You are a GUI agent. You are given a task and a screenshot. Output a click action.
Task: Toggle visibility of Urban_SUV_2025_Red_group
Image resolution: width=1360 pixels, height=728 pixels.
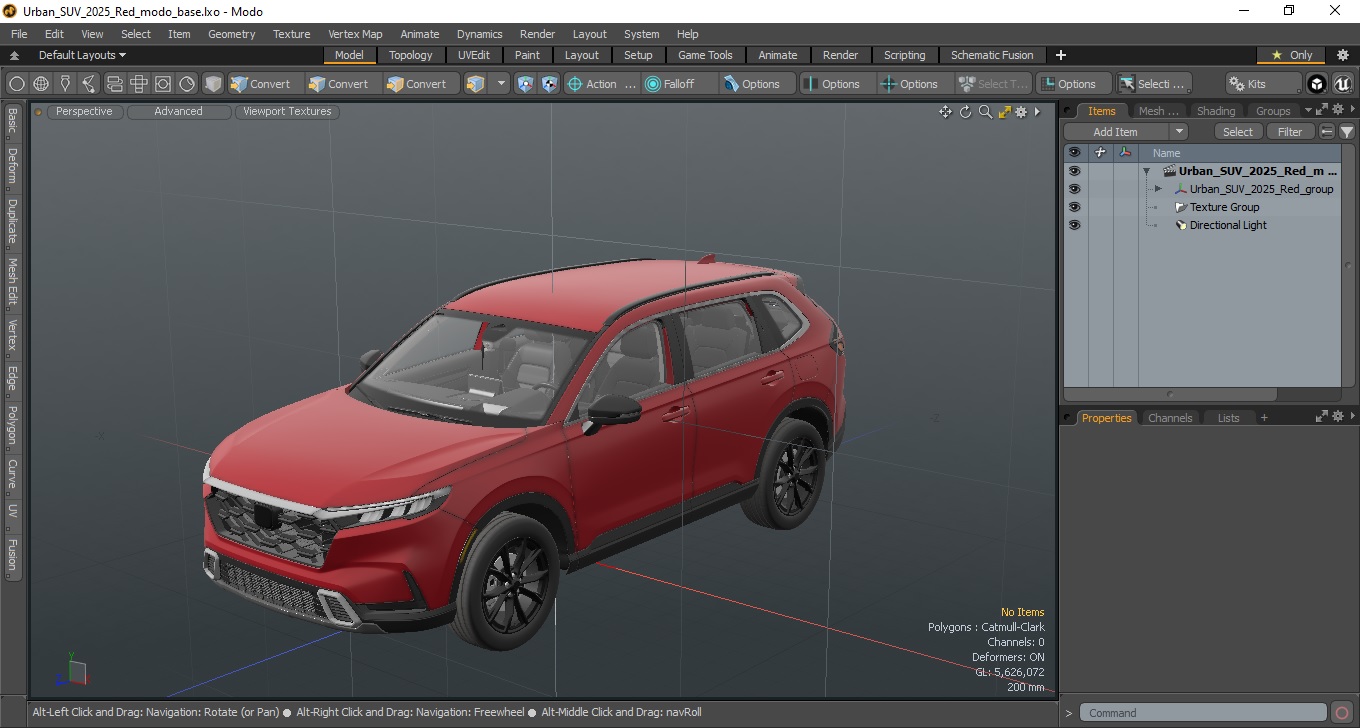pyautogui.click(x=1075, y=189)
